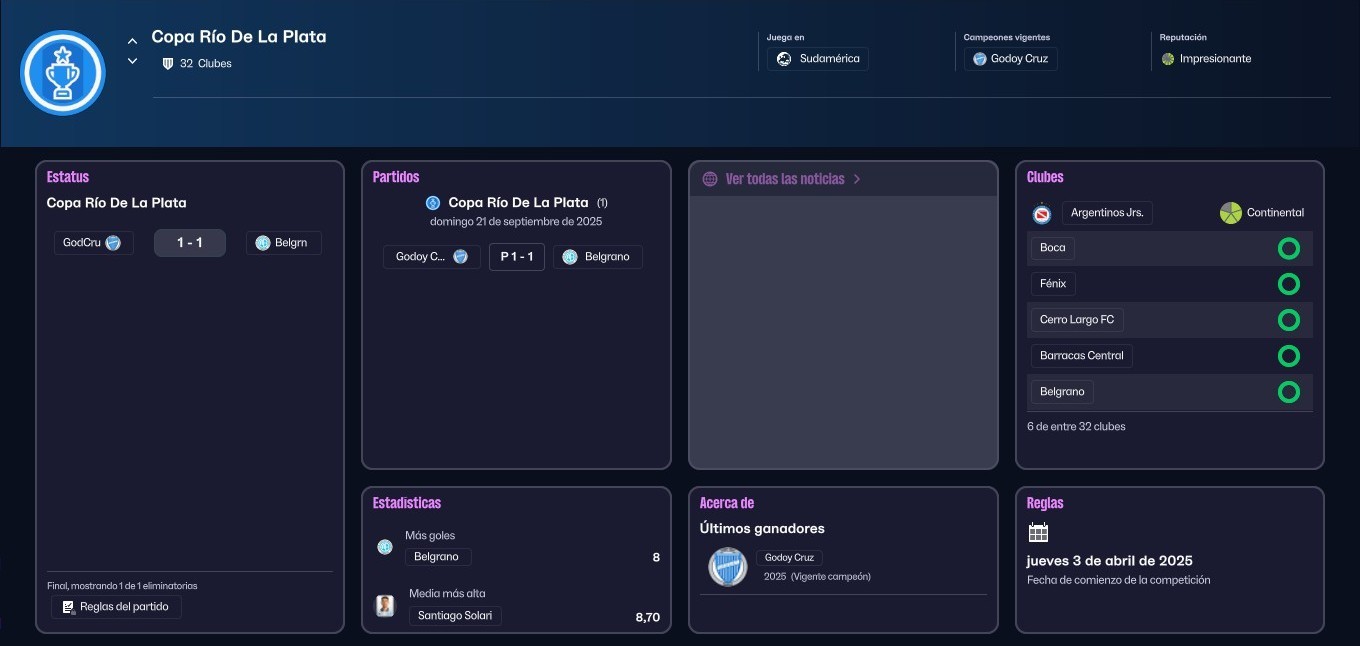Screen dimensions: 1360x646
Task: Click the Continental reputation pie icon
Action: [1230, 213]
